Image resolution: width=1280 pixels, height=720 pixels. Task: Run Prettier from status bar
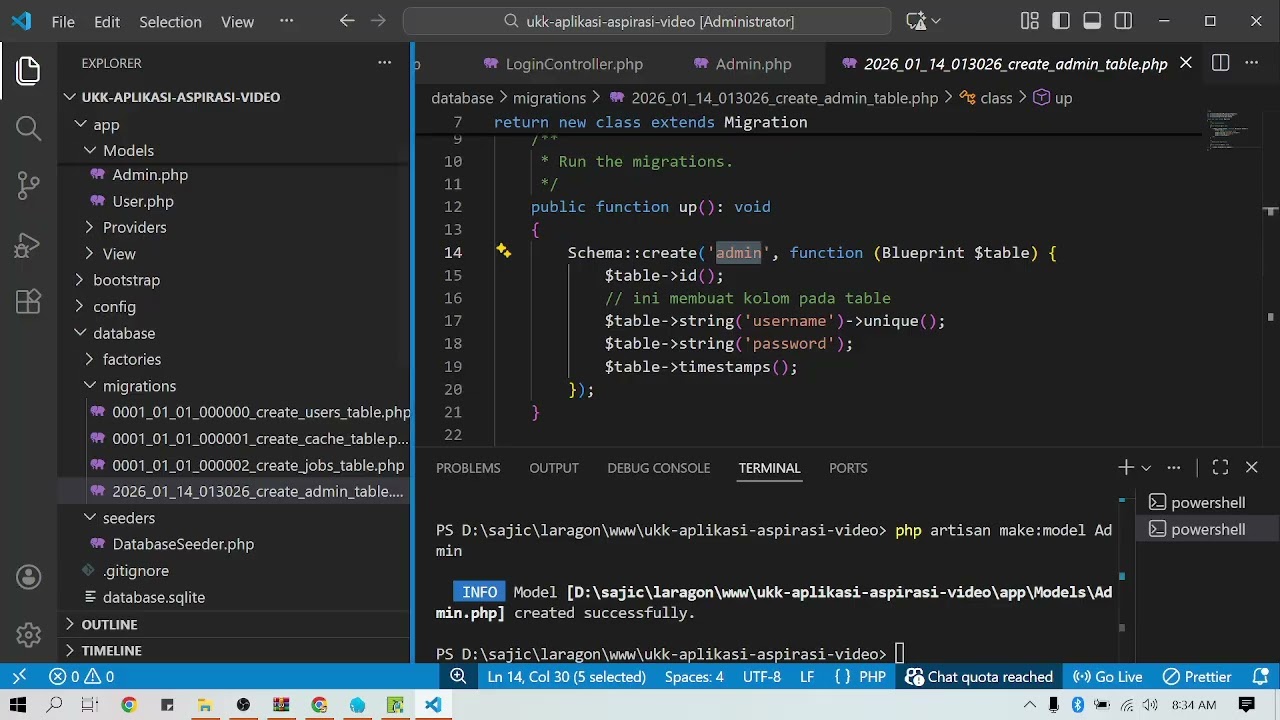(1196, 677)
